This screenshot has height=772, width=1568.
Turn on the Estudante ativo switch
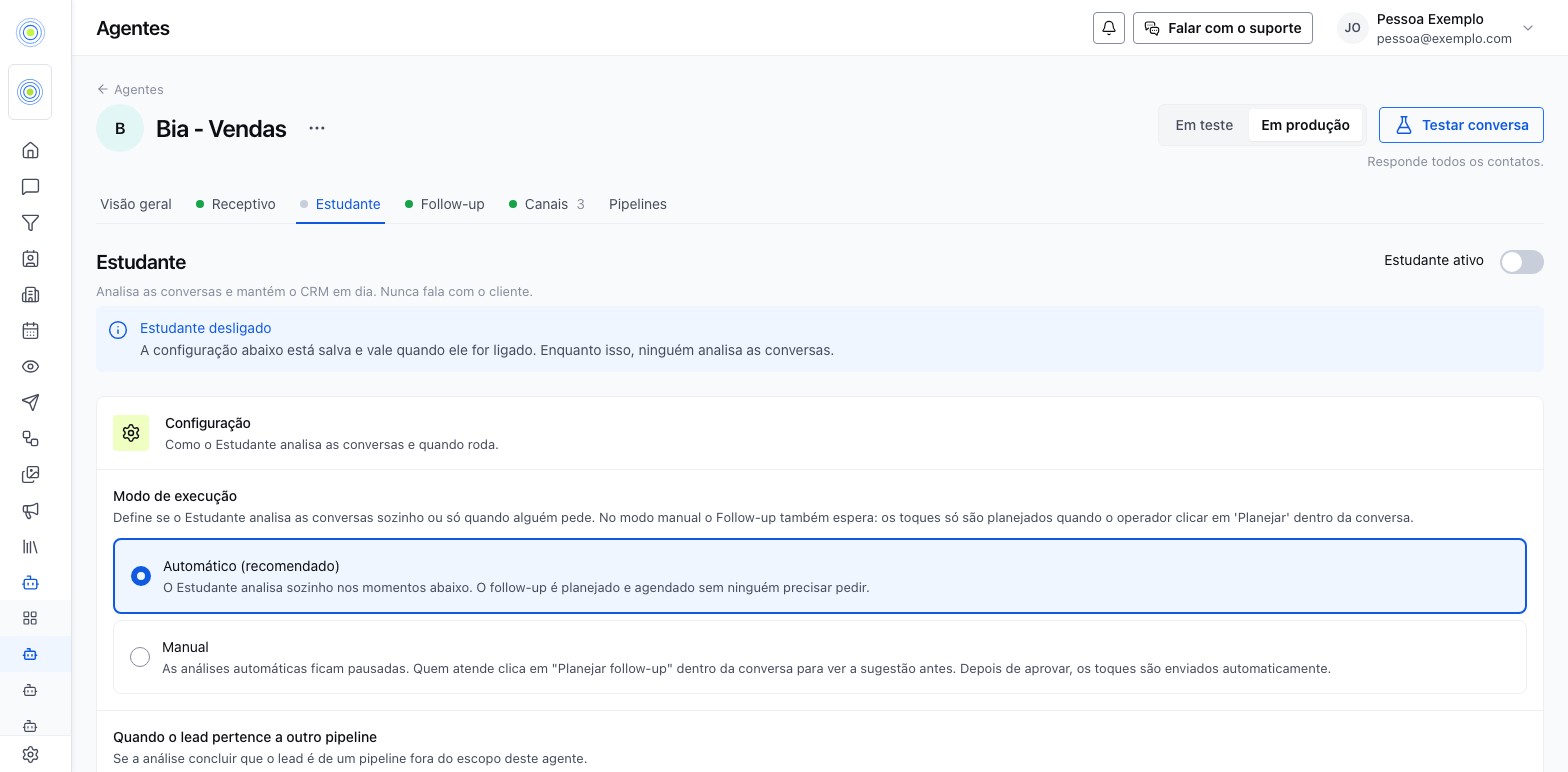1521,262
